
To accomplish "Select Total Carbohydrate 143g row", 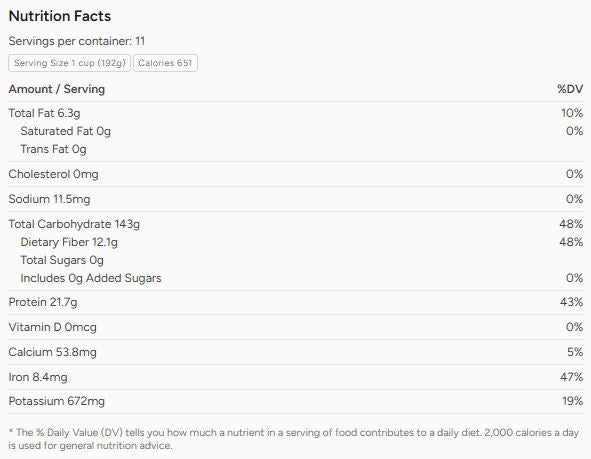I will point(296,224).
